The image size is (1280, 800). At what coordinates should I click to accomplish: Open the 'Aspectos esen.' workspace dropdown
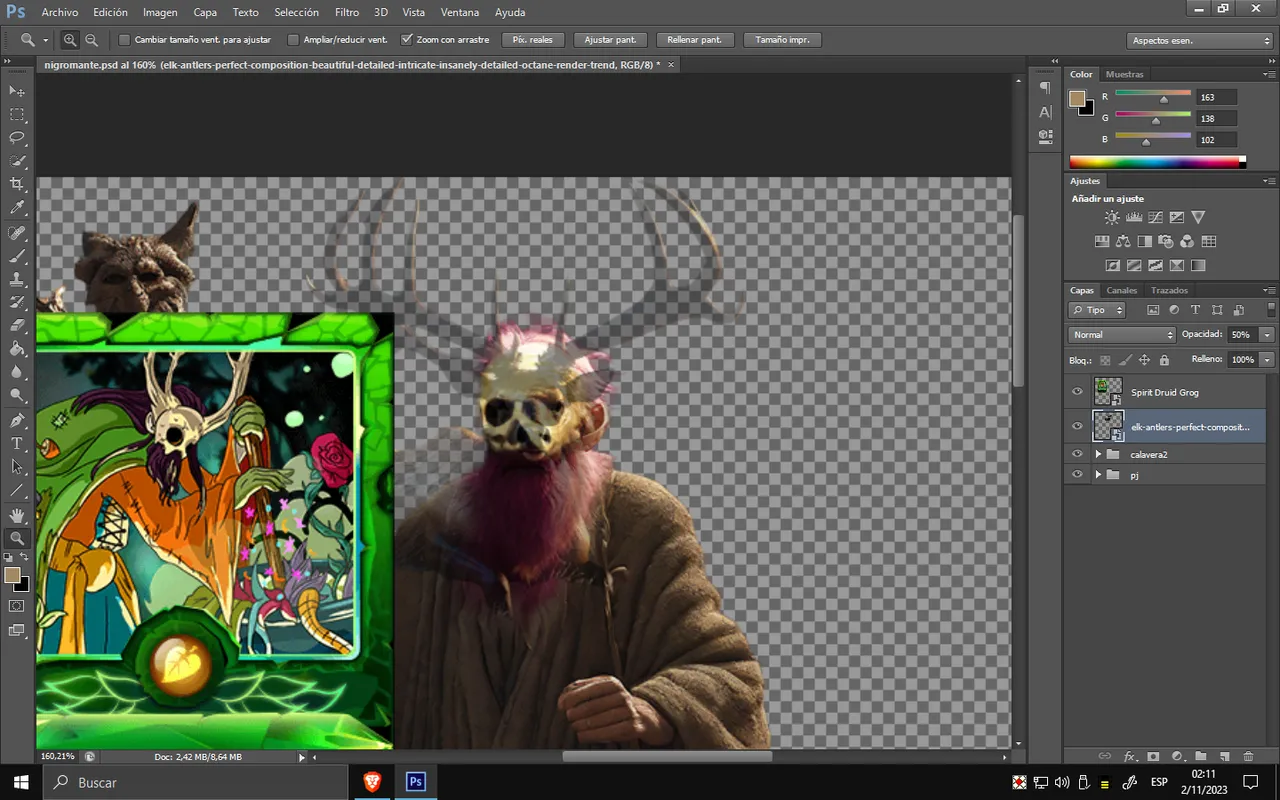tap(1199, 41)
